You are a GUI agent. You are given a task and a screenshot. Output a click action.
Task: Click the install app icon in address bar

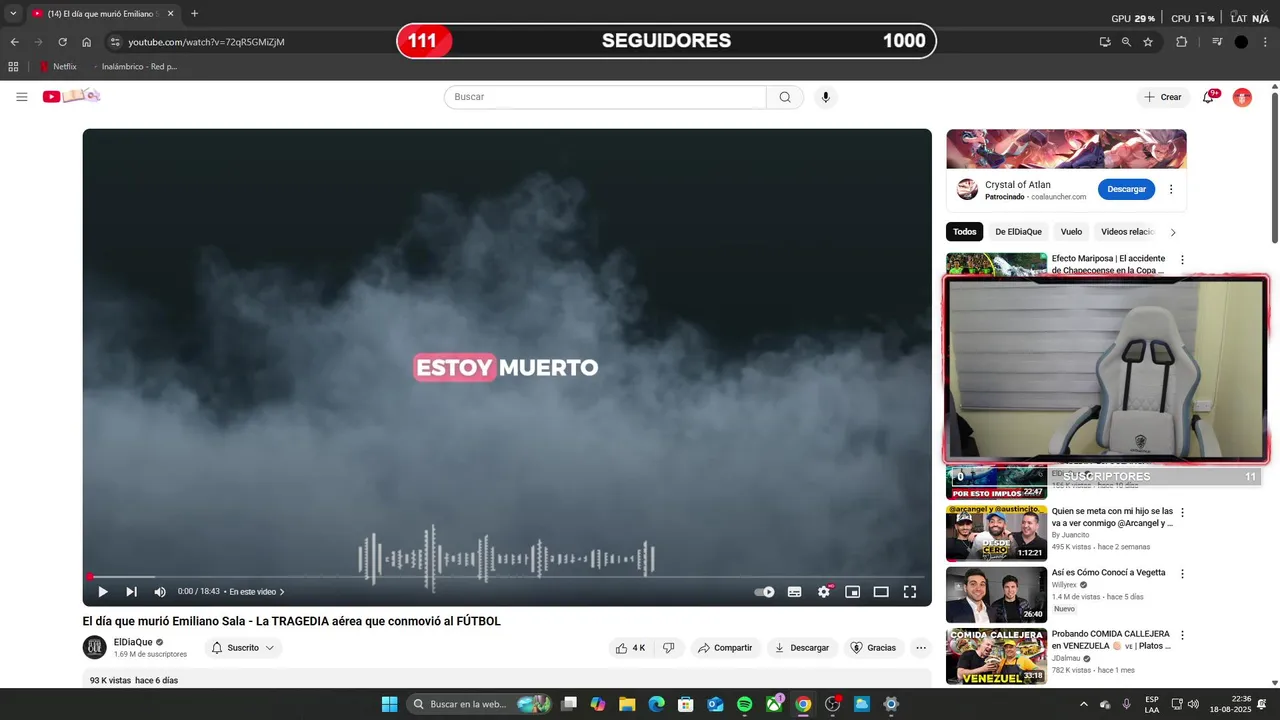pyautogui.click(x=1105, y=42)
